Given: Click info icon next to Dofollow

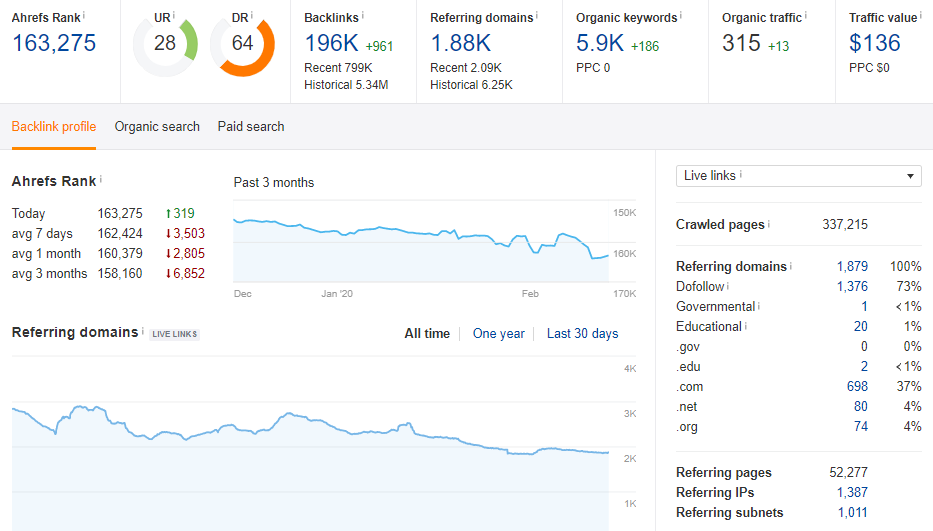Looking at the screenshot, I should 728,285.
